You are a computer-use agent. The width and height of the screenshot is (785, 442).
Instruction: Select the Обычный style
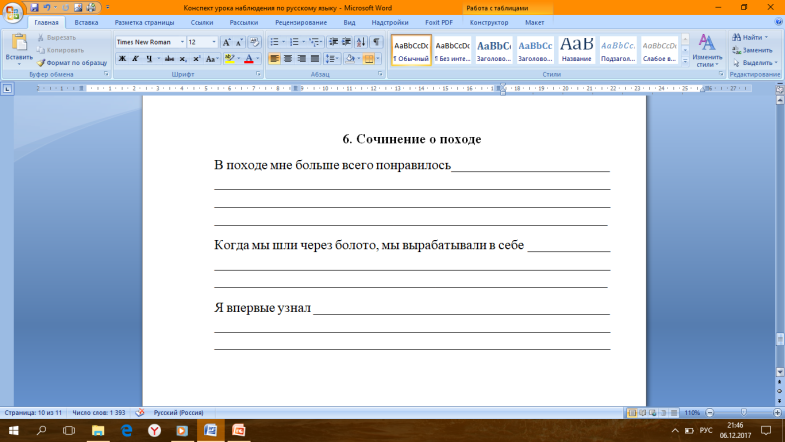(x=411, y=50)
